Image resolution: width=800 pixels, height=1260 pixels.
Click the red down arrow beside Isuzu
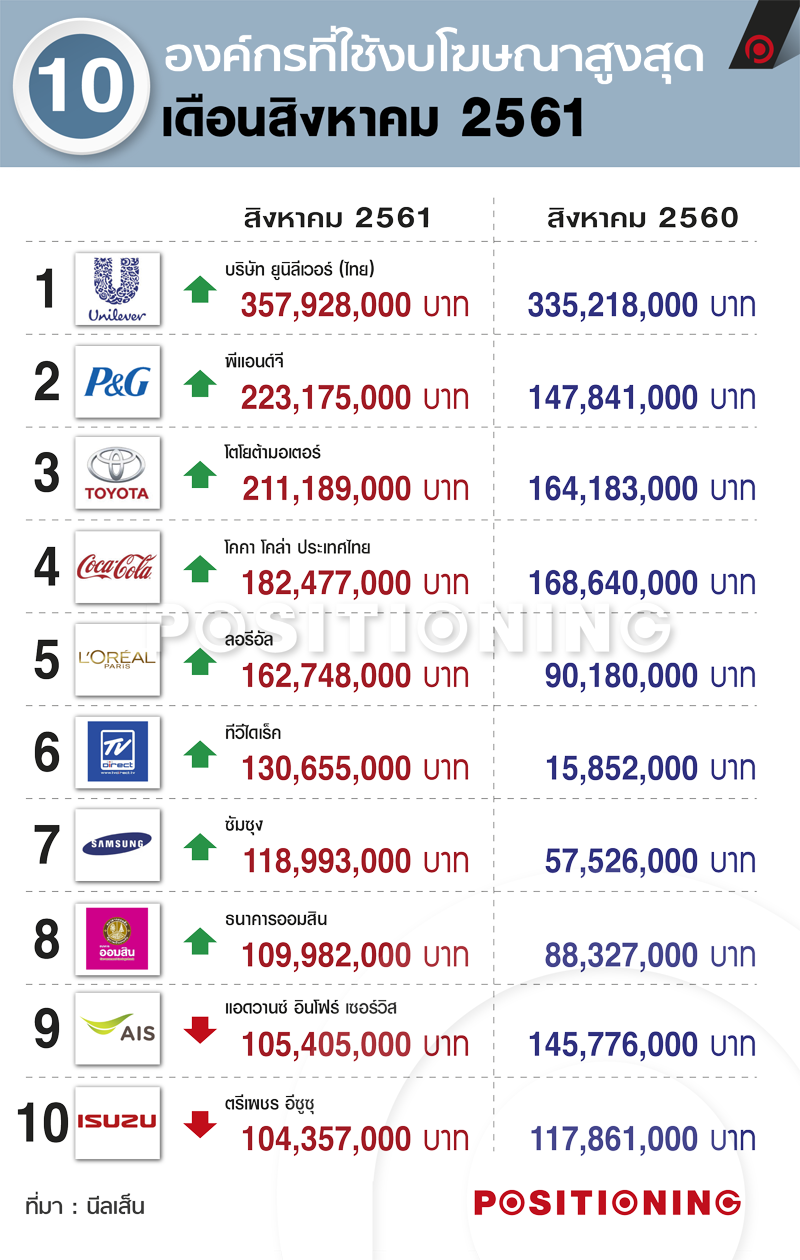coord(201,1124)
